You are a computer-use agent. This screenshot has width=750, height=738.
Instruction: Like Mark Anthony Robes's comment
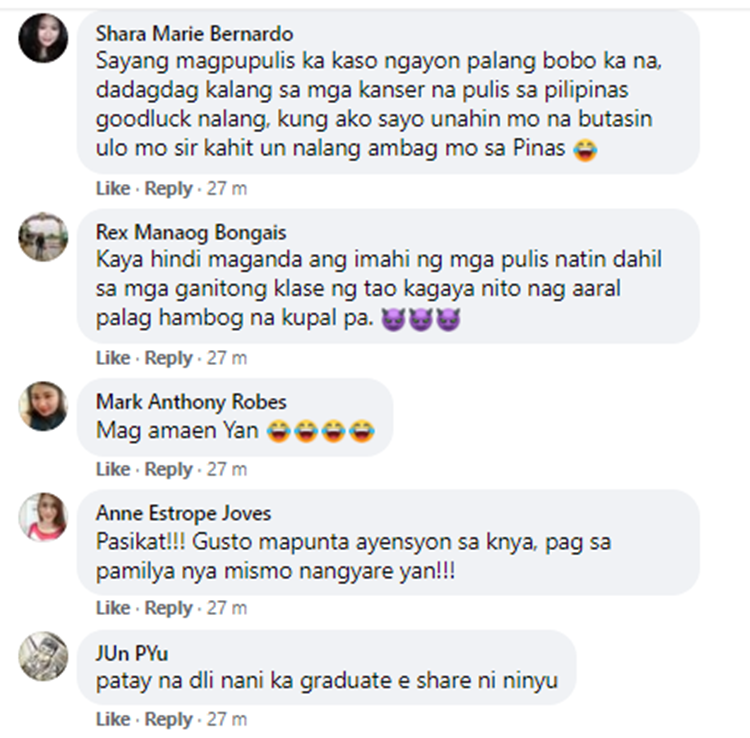(113, 469)
